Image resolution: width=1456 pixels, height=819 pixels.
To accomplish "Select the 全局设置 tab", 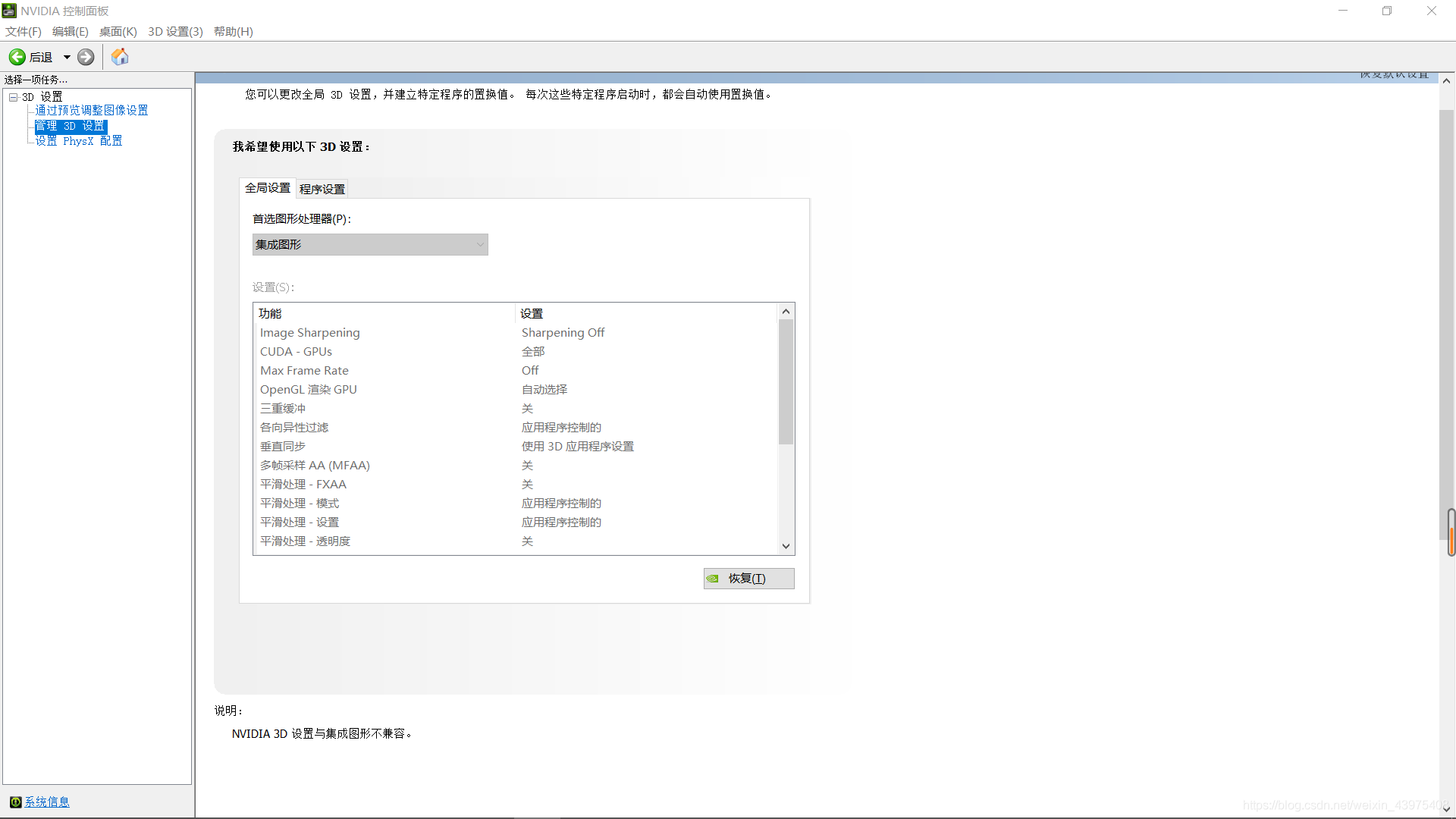I will click(267, 188).
